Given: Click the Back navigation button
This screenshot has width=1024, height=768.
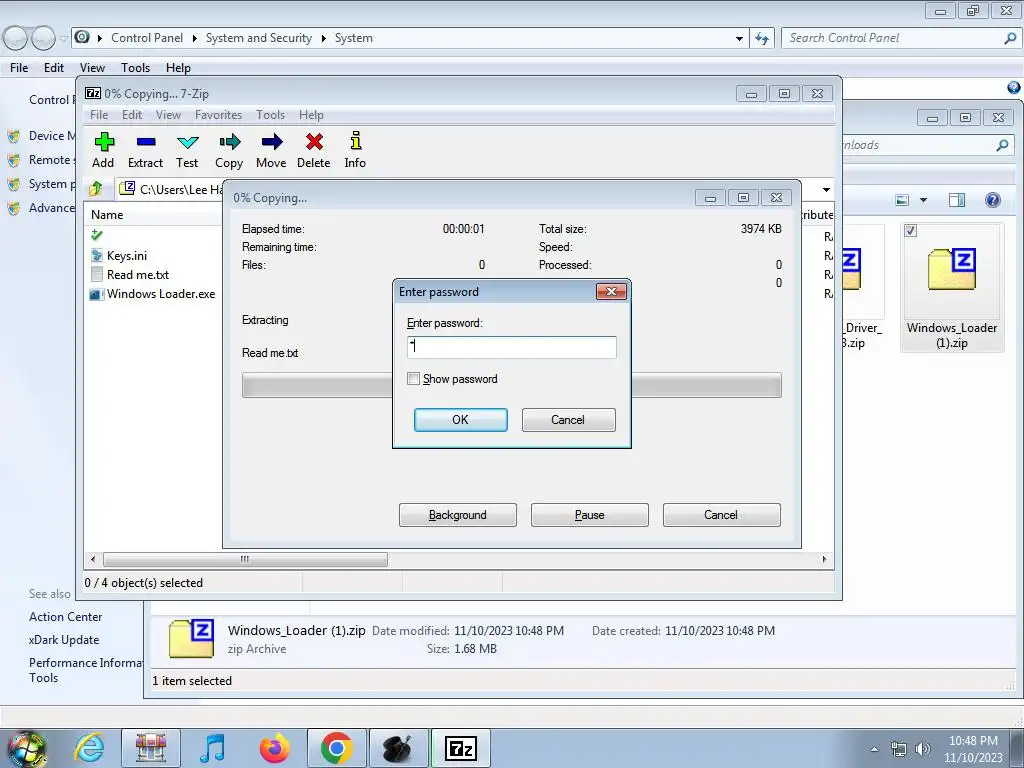Looking at the screenshot, I should click(16, 39).
